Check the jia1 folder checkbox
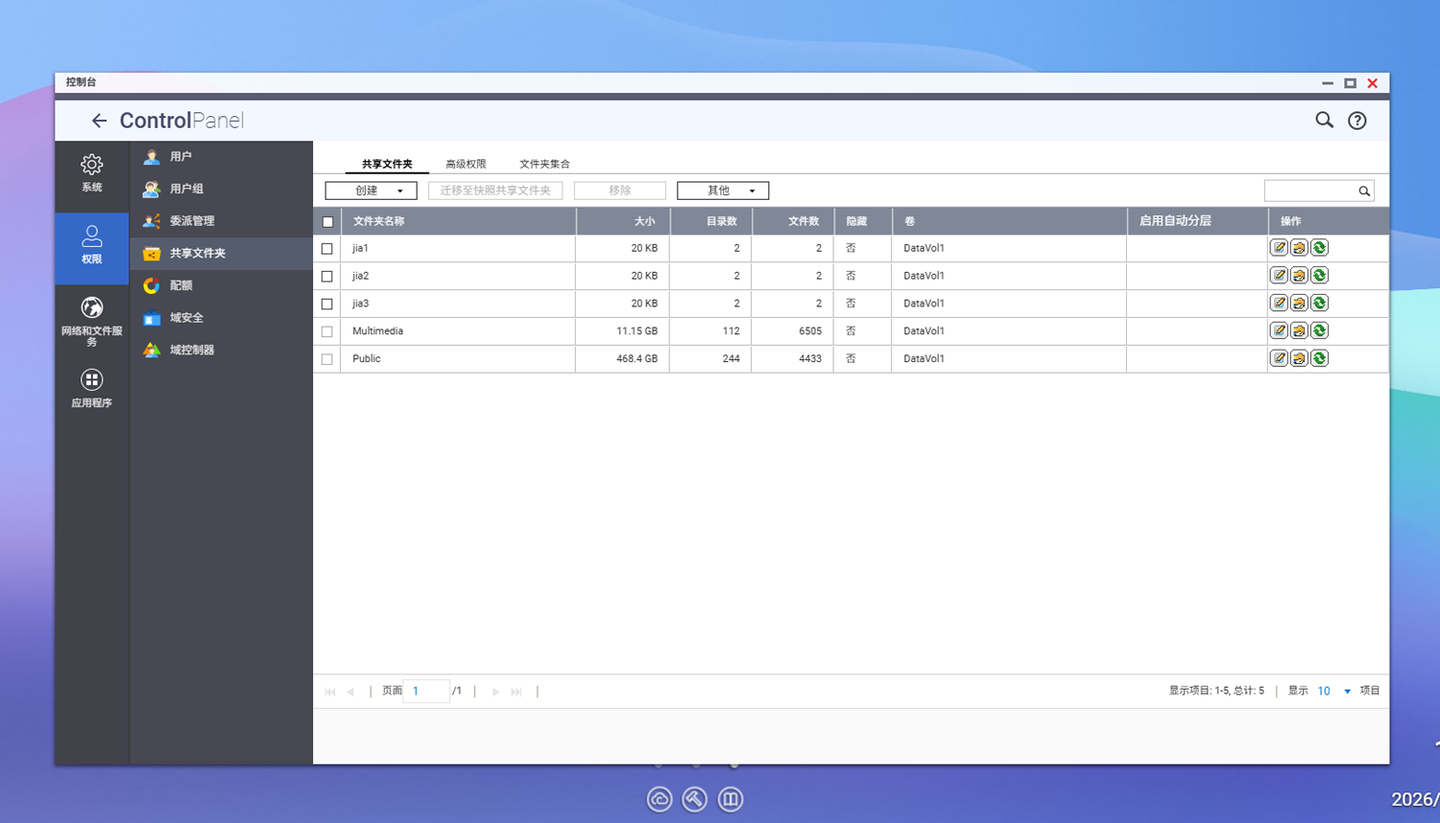 [327, 248]
